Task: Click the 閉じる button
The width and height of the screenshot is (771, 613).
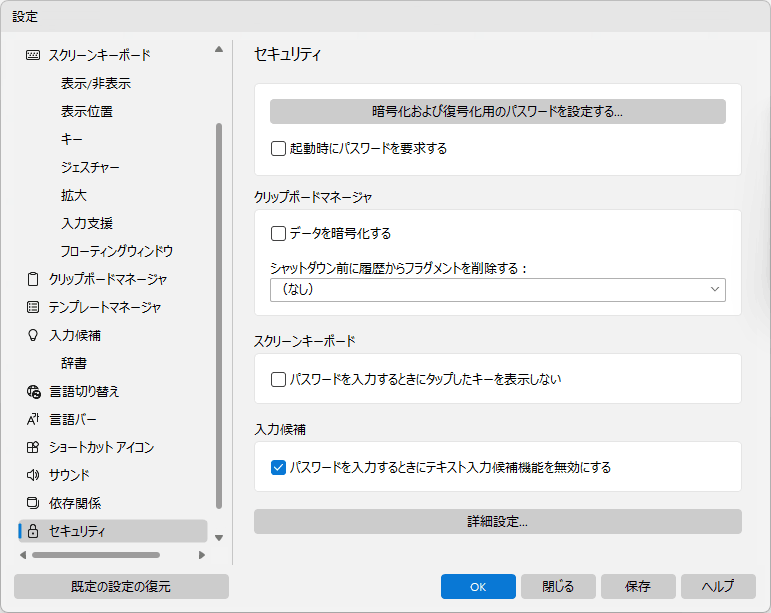Action: [x=558, y=586]
